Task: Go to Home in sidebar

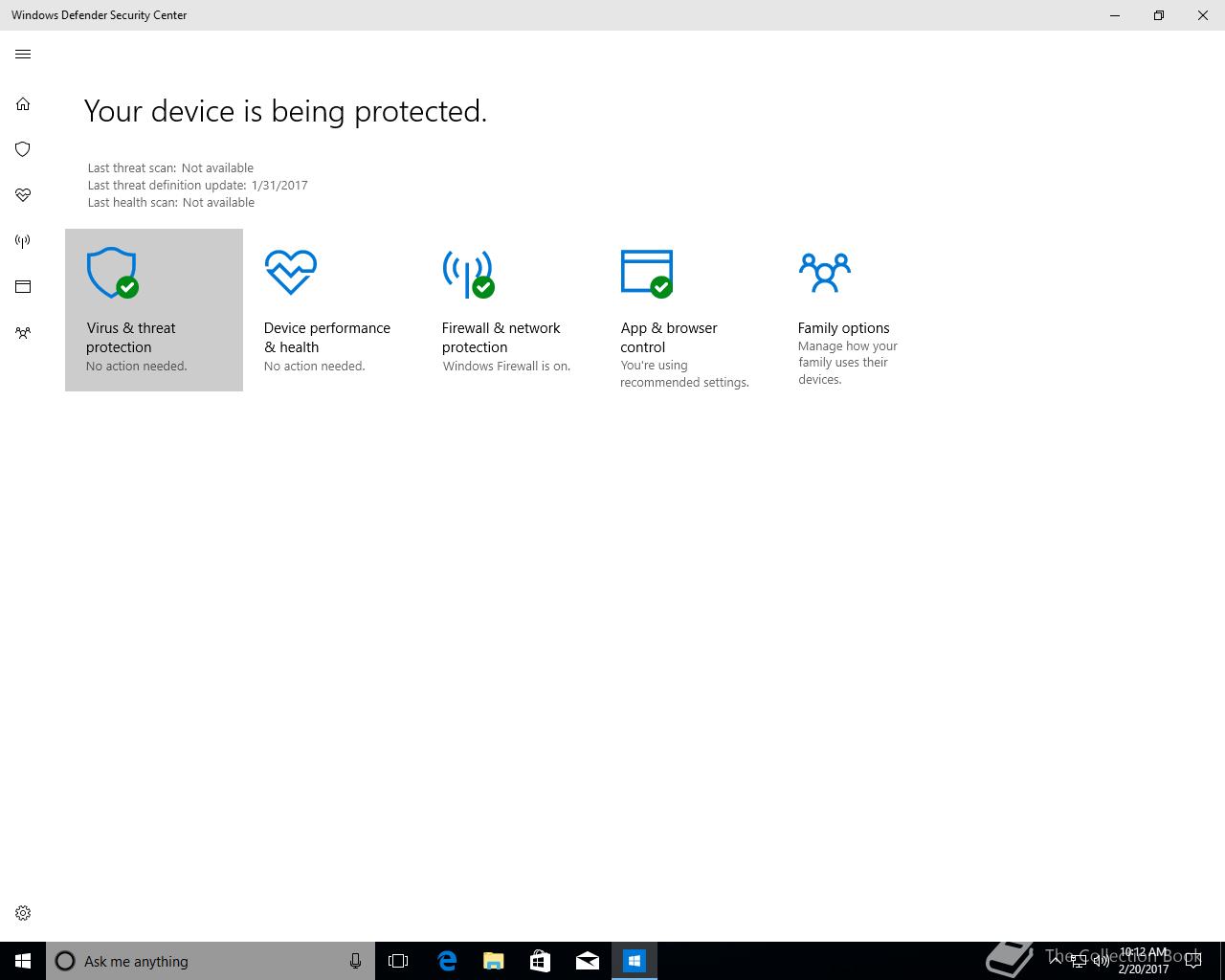Action: [23, 103]
